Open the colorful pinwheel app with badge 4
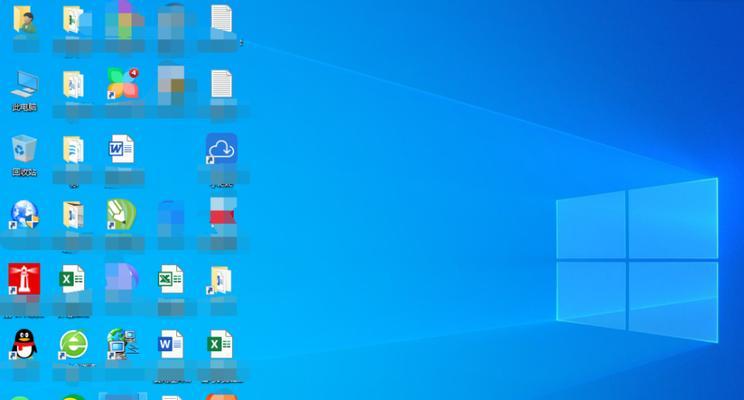The image size is (744, 400). (123, 84)
